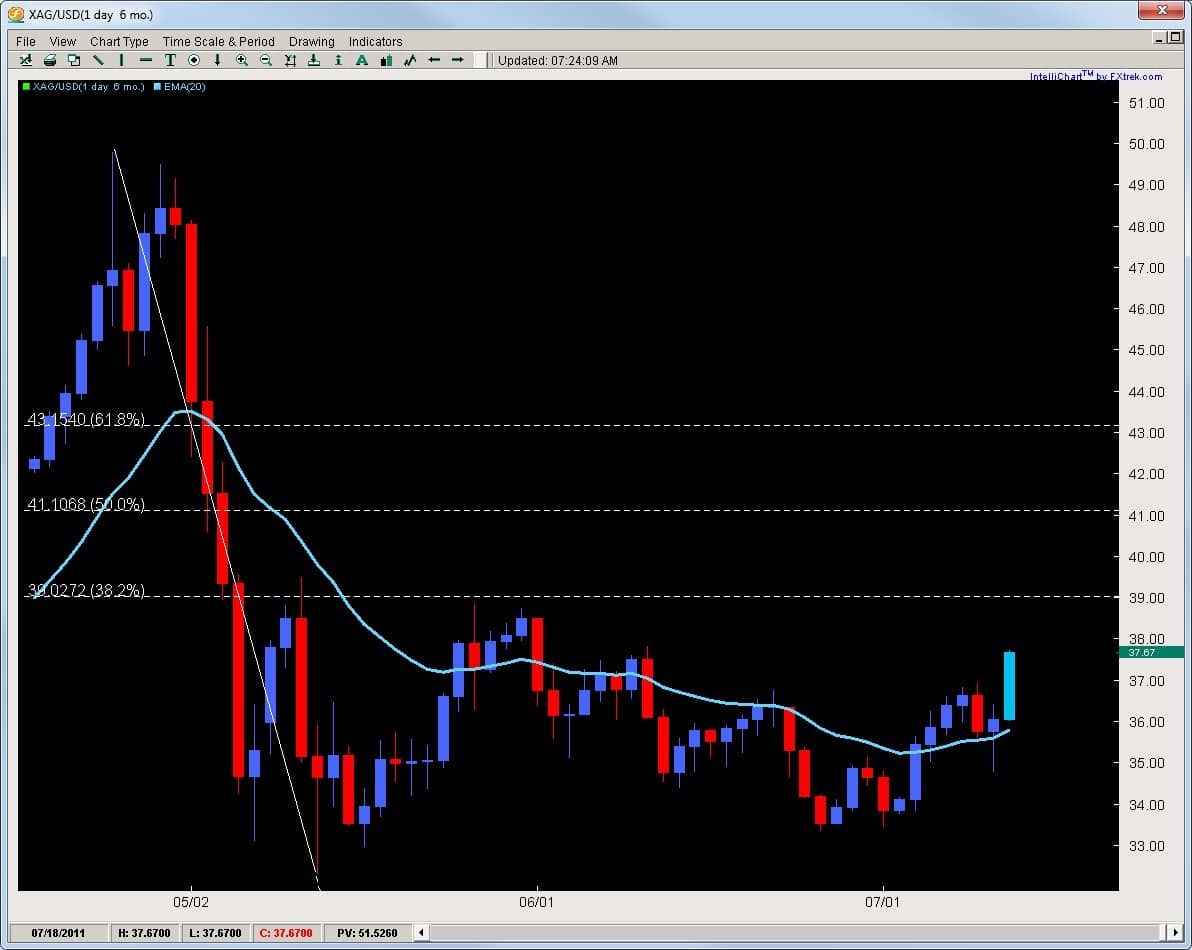The height and width of the screenshot is (950, 1192).
Task: Click the export chart data toolbar icon
Action: (x=26, y=60)
